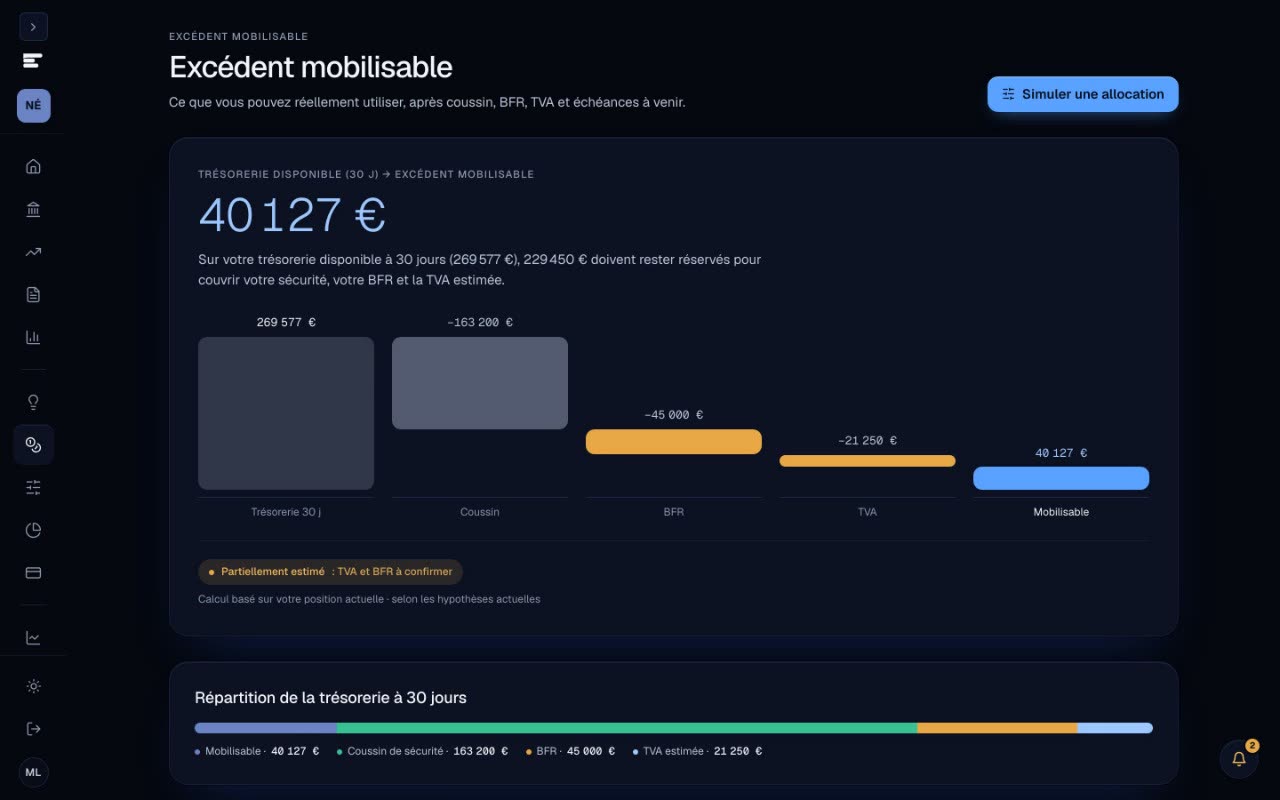Click the large 40 127 € headline amount
Image resolution: width=1280 pixels, height=800 pixels.
292,215
